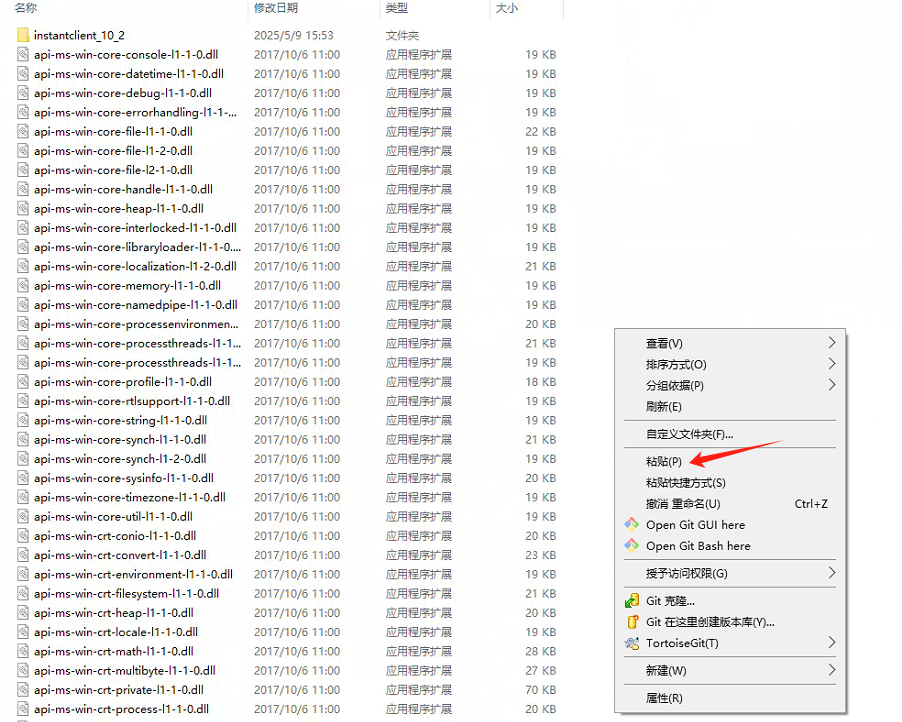Expand the 排序方式(O) submenu arrow
Screen dimensions: 902x722
[832, 364]
